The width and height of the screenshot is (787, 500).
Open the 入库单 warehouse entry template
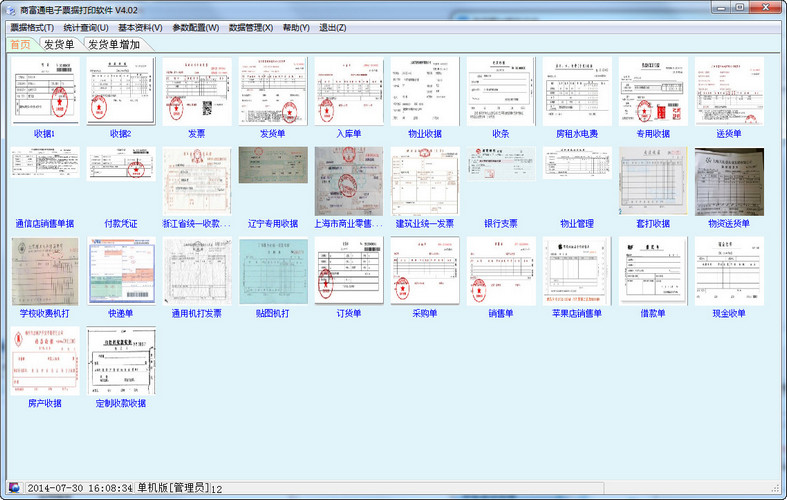click(349, 91)
